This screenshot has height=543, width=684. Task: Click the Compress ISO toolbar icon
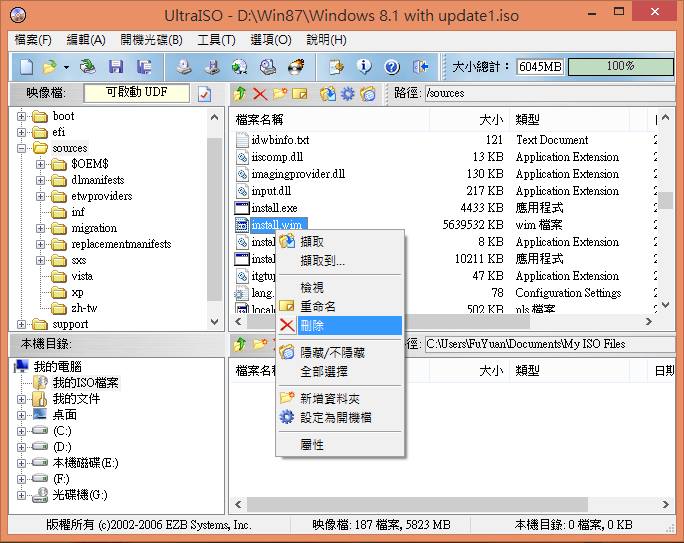click(212, 67)
